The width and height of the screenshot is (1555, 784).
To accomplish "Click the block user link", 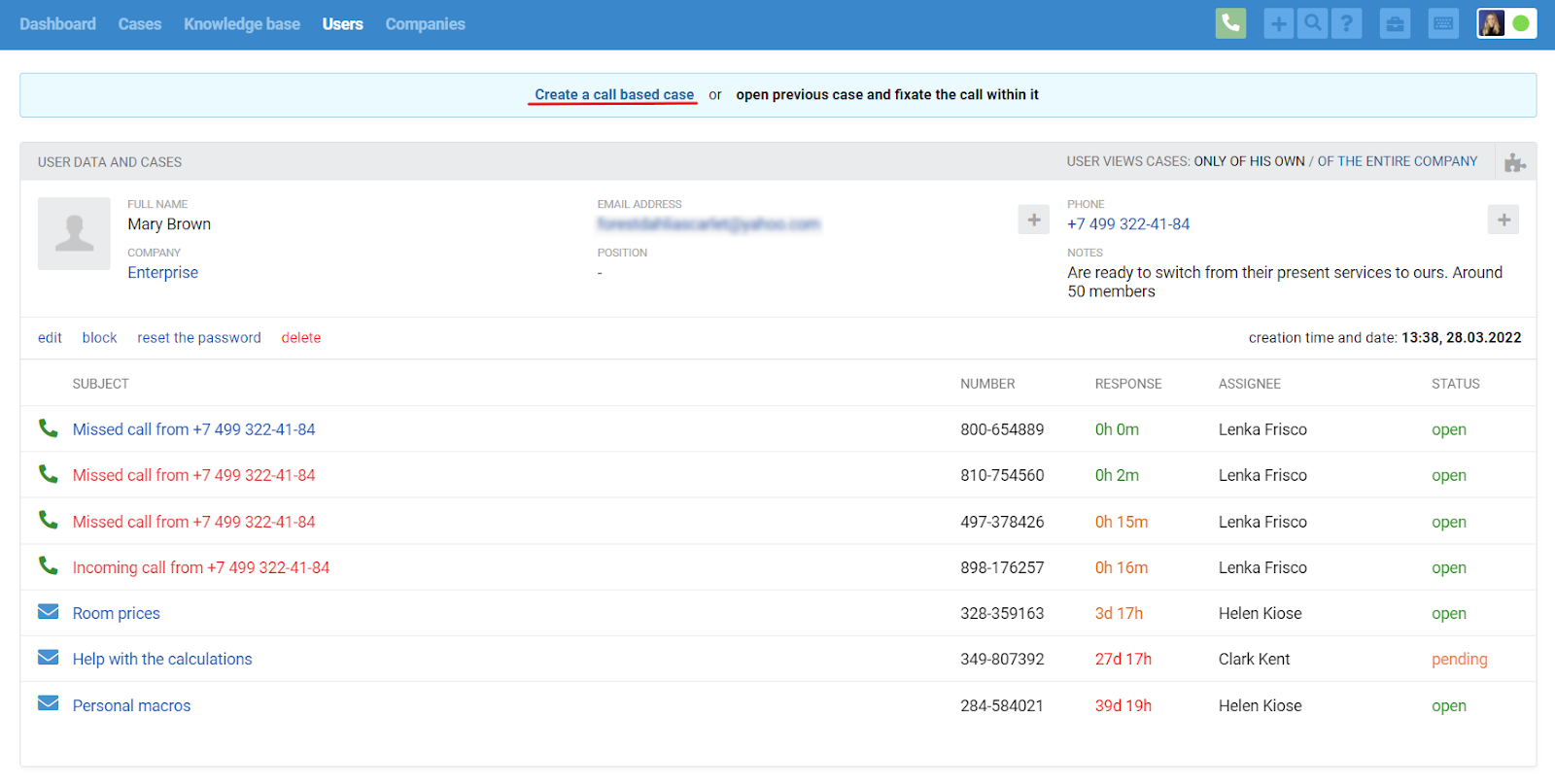I will coord(99,338).
